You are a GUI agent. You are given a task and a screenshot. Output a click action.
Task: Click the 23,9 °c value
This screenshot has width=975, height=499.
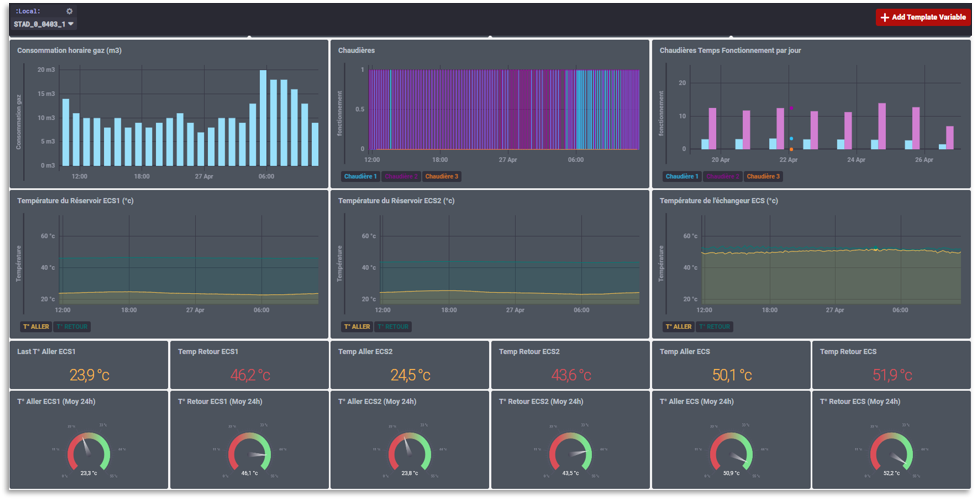coord(89,375)
